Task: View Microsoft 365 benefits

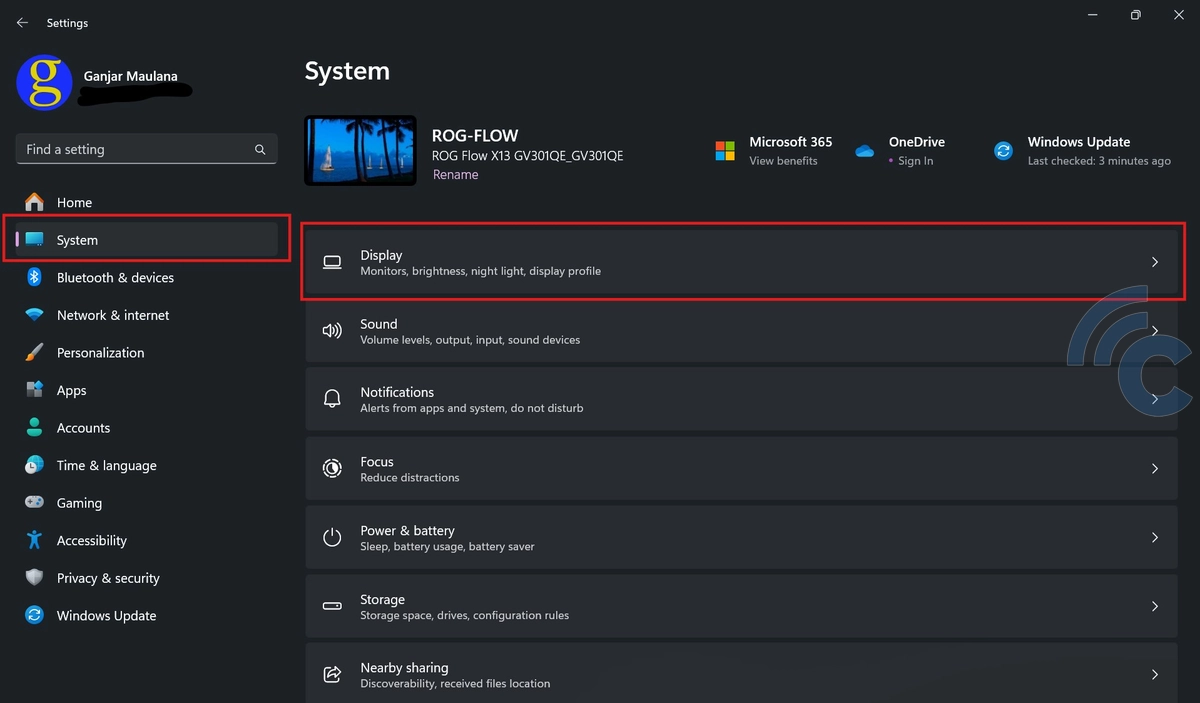Action: pyautogui.click(x=783, y=161)
